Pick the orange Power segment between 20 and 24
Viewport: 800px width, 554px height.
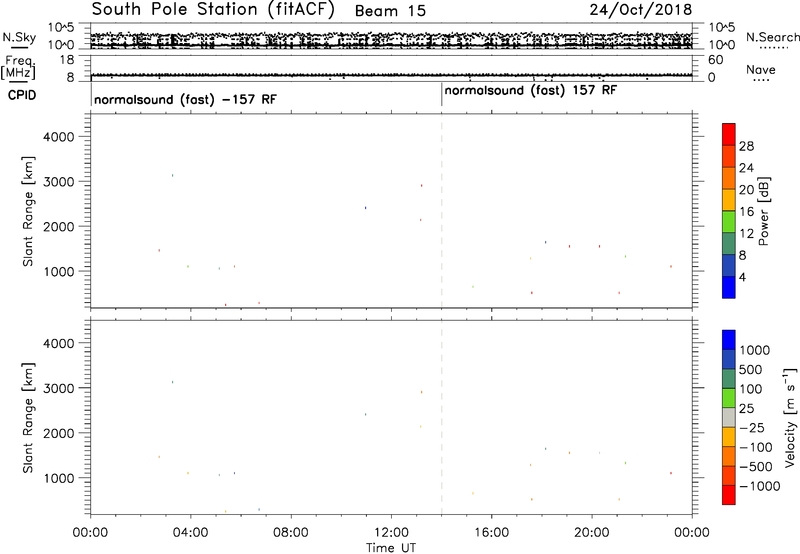(x=729, y=178)
